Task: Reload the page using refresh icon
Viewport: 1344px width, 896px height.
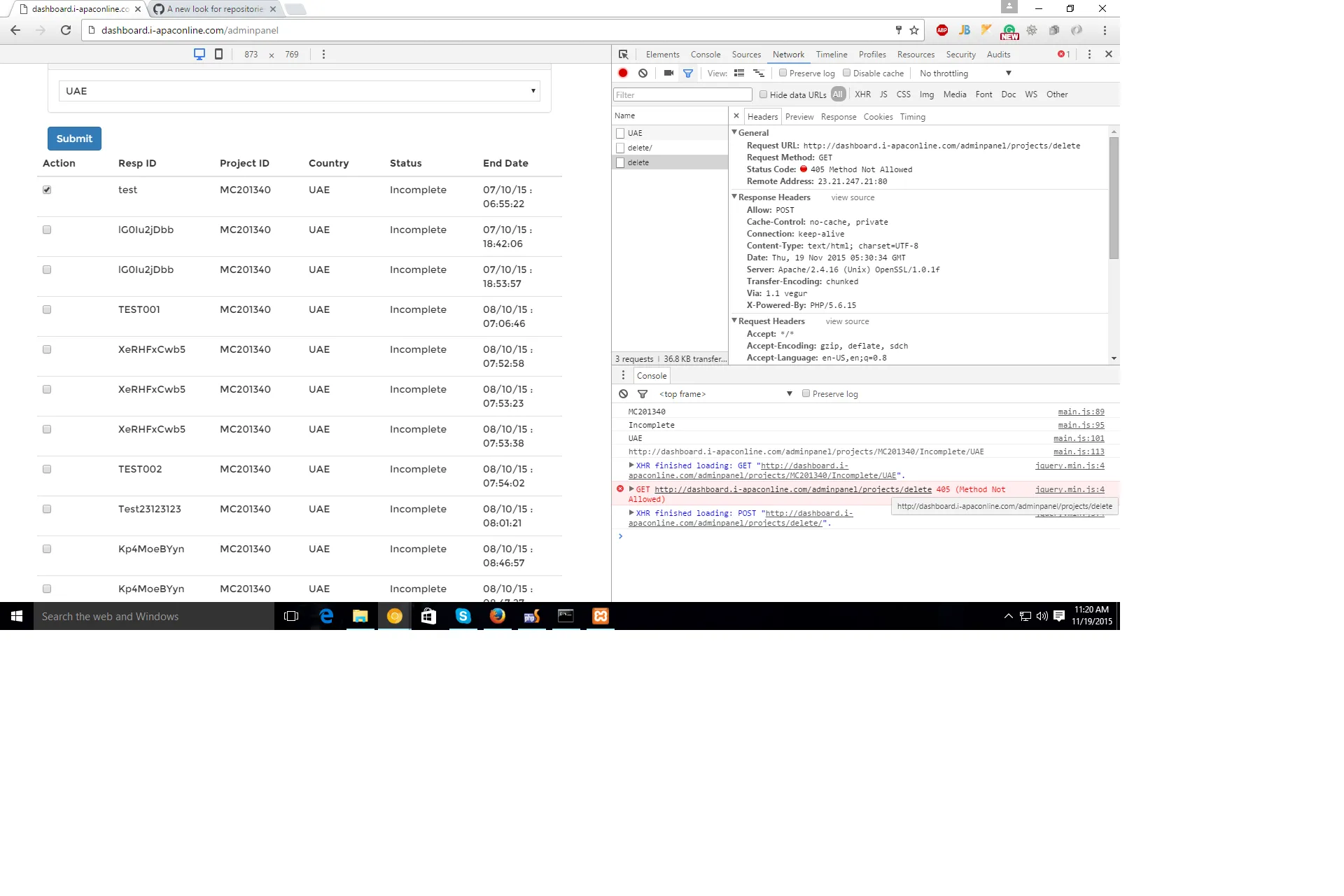Action: [66, 30]
